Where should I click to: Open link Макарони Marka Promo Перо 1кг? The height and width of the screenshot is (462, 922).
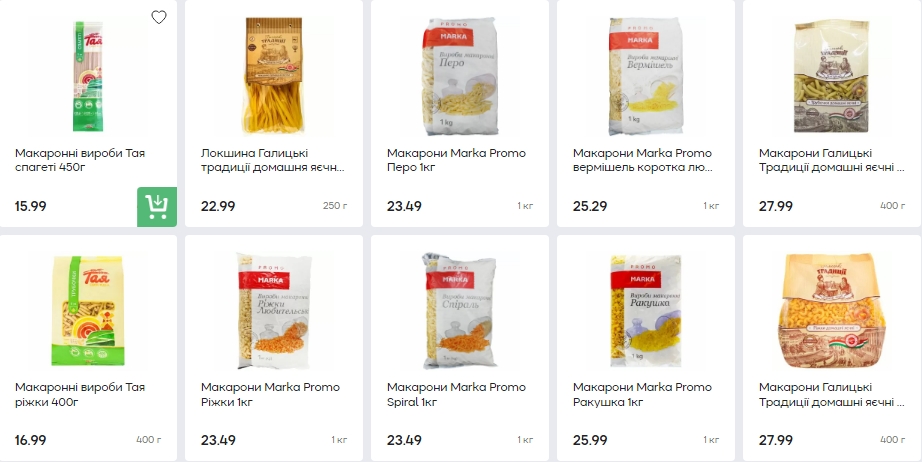click(456, 160)
